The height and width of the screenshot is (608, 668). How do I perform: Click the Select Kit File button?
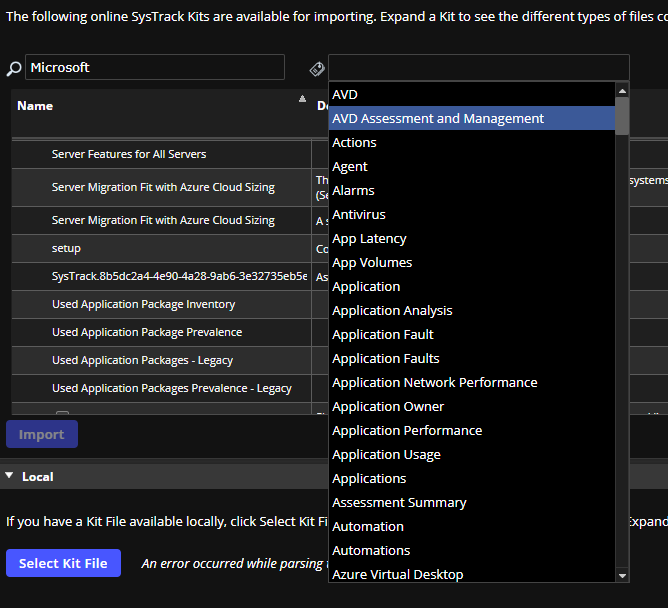pyautogui.click(x=63, y=563)
